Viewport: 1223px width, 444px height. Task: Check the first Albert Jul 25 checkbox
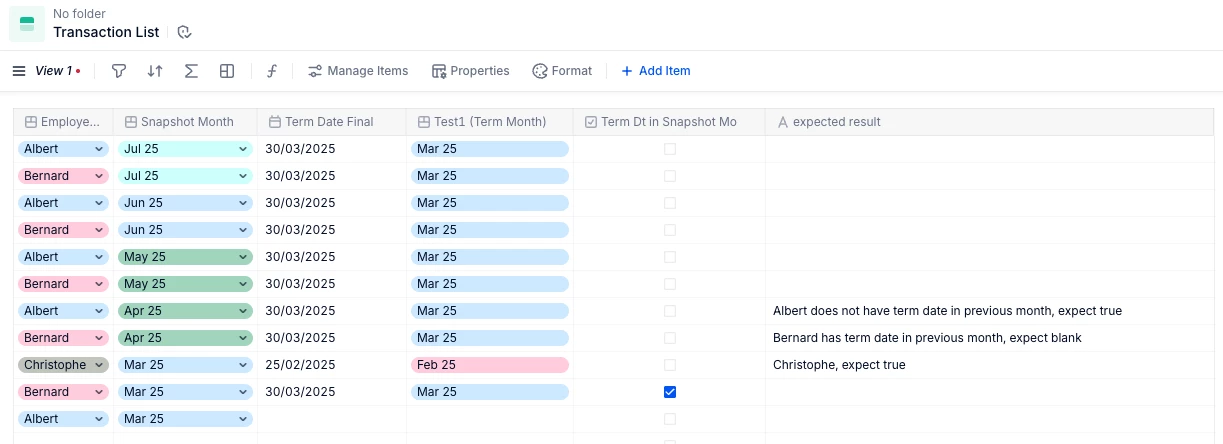click(670, 149)
